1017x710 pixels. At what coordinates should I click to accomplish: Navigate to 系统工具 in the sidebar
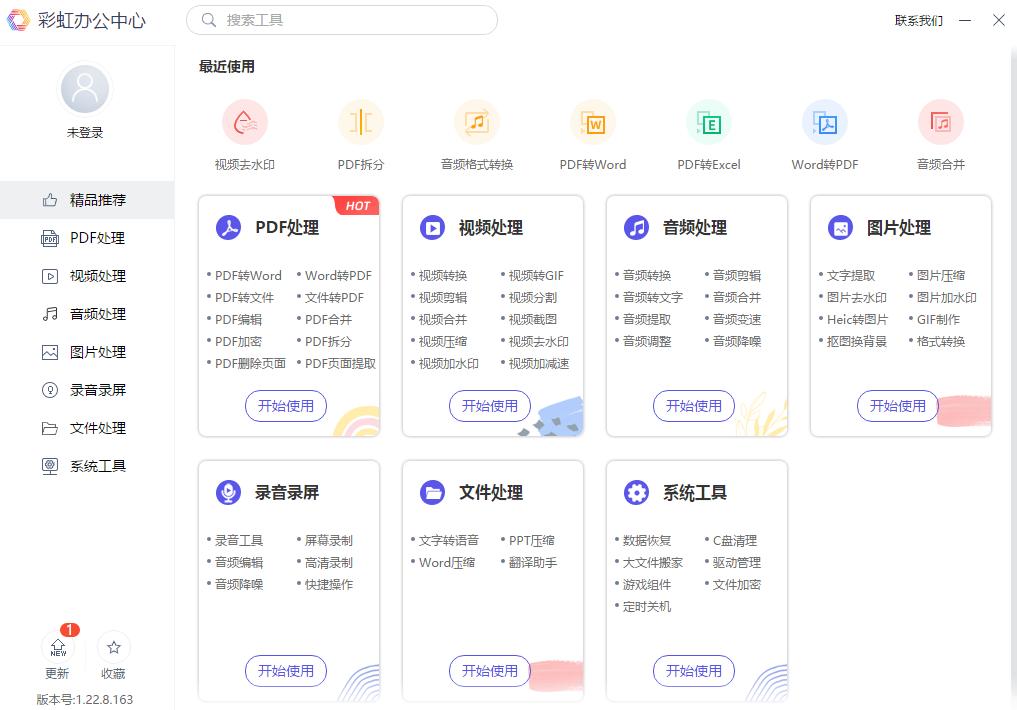(50, 466)
